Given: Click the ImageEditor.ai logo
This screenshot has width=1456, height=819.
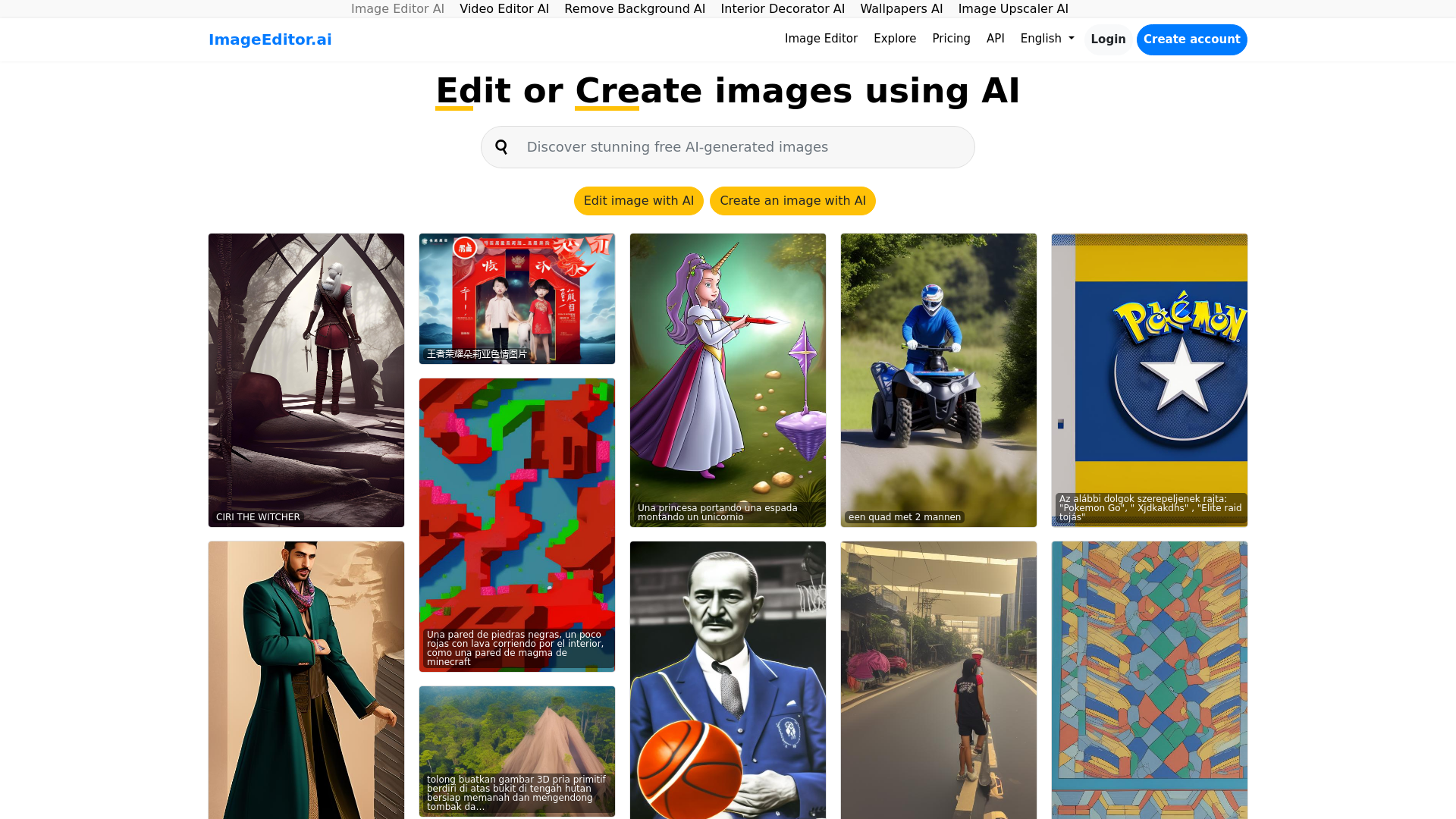Looking at the screenshot, I should click(x=270, y=39).
